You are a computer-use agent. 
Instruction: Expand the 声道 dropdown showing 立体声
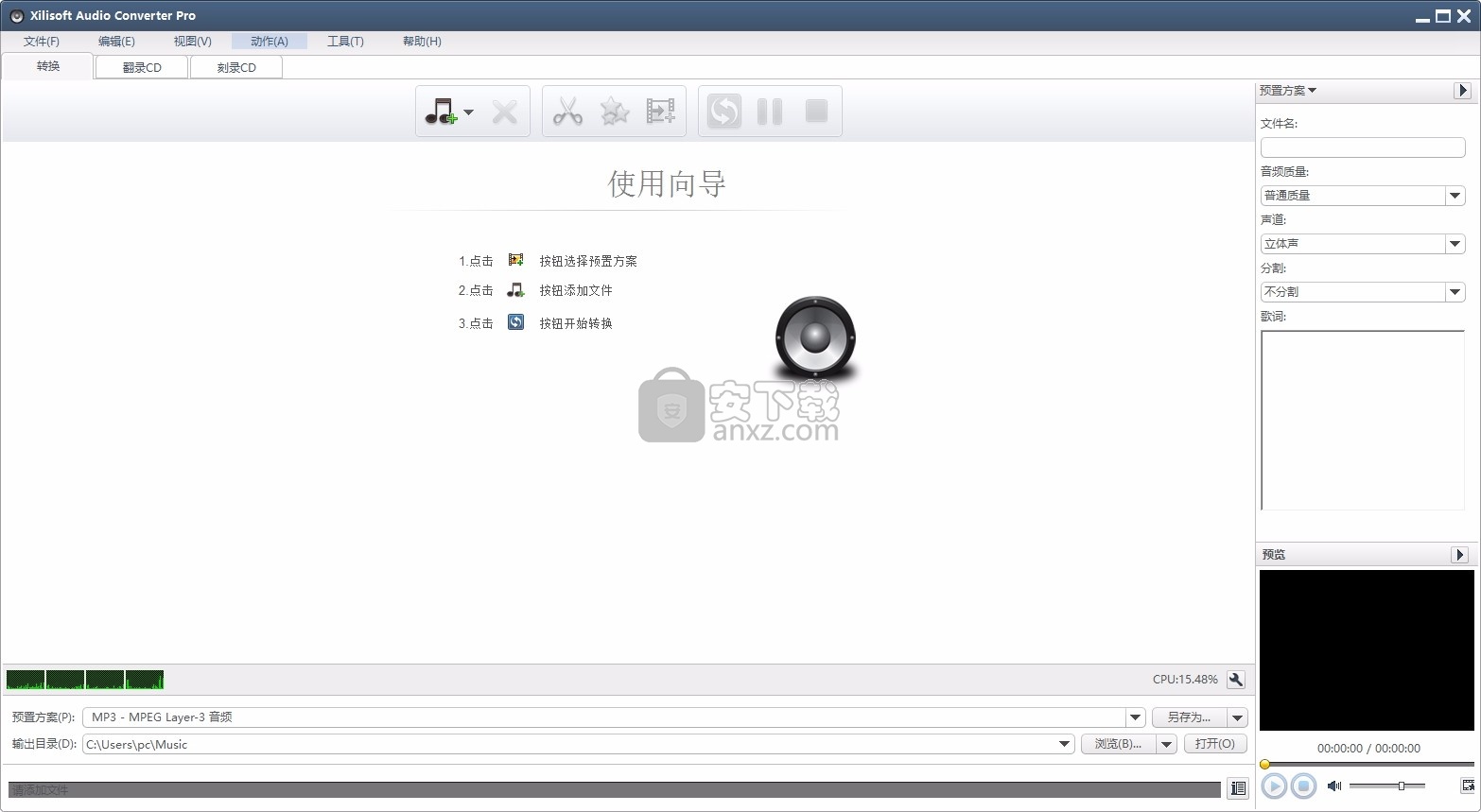point(1455,244)
